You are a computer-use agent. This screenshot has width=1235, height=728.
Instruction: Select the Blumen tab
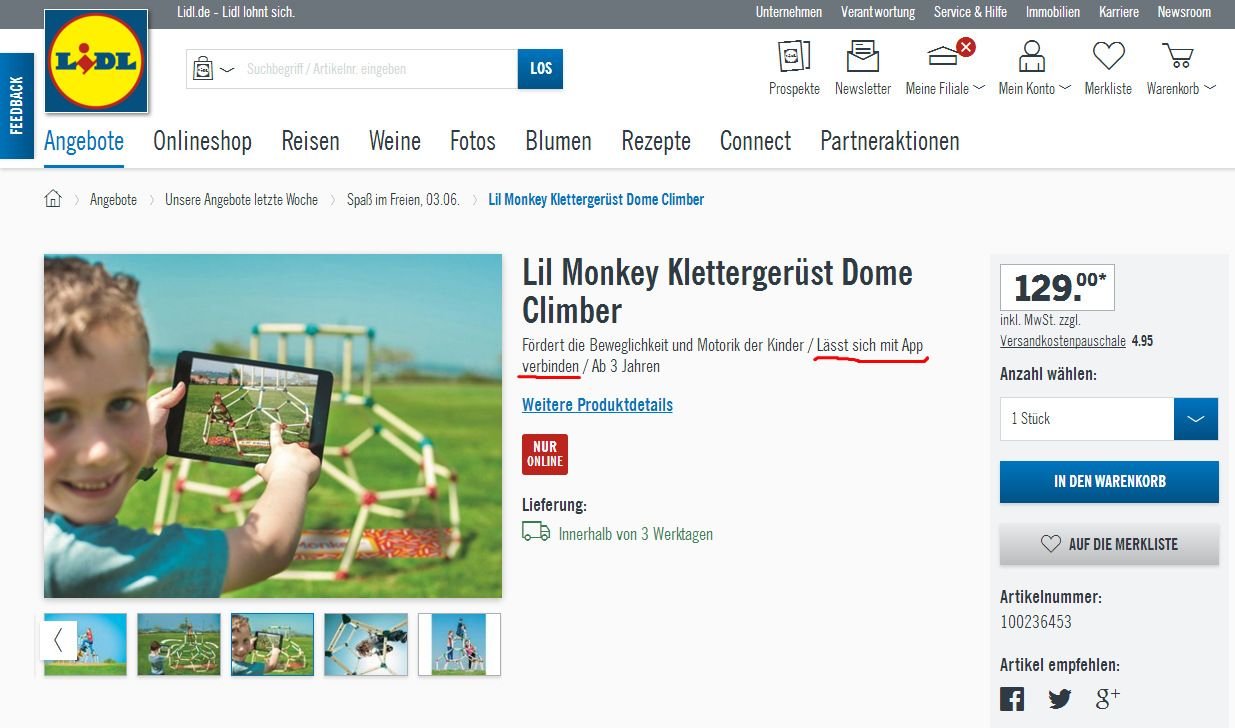558,141
